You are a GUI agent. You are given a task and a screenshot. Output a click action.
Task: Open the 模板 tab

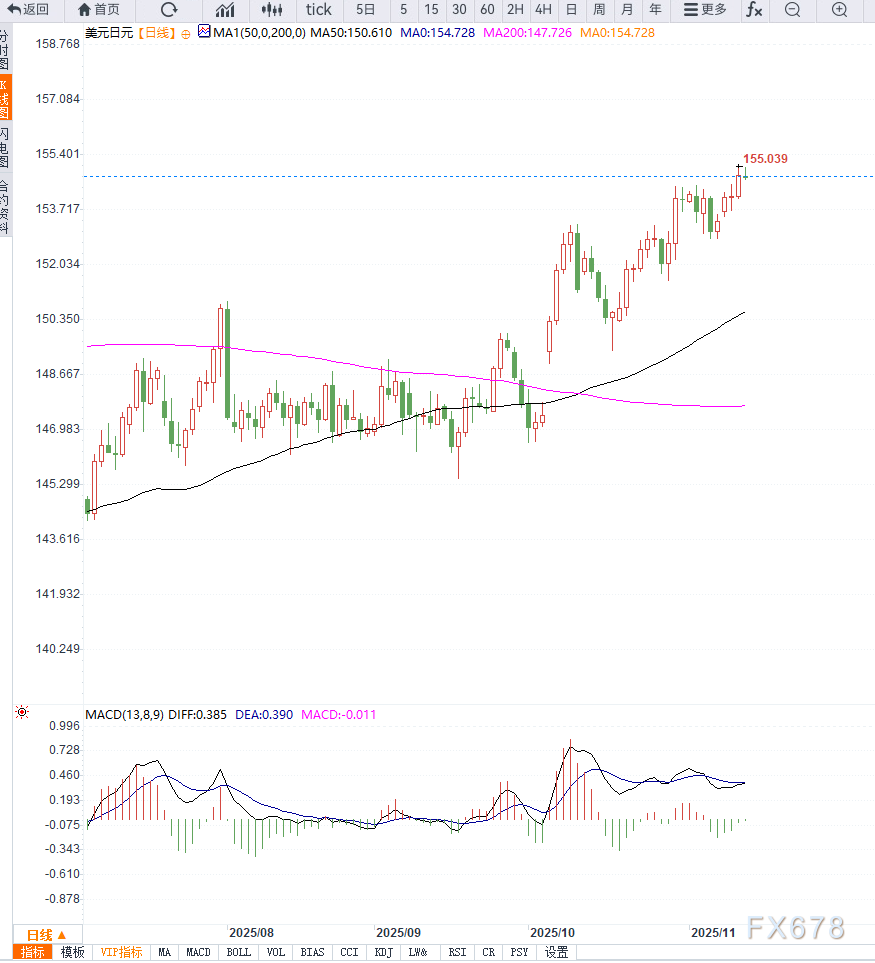click(x=72, y=953)
